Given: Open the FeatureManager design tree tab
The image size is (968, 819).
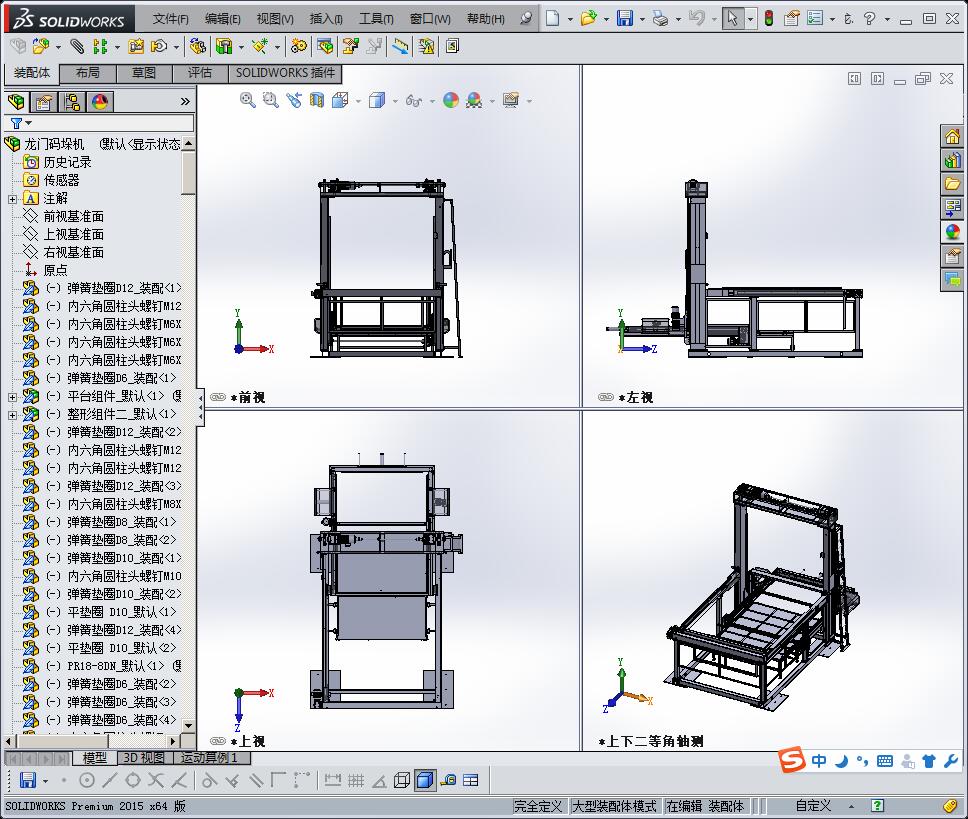Looking at the screenshot, I should pos(16,101).
